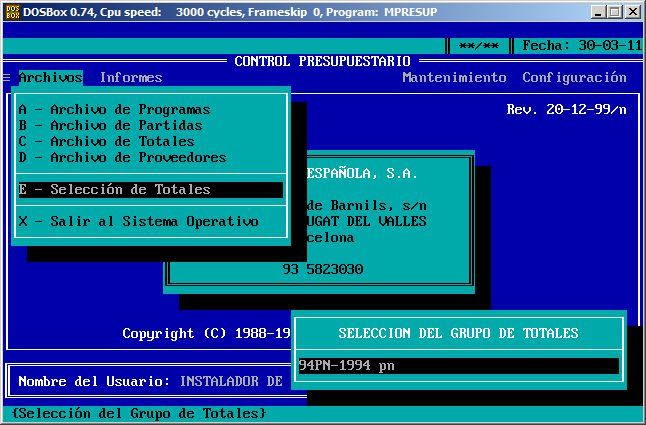Click the ≡ system menu symbol
Screen dimensions: 646x425
tap(7, 78)
